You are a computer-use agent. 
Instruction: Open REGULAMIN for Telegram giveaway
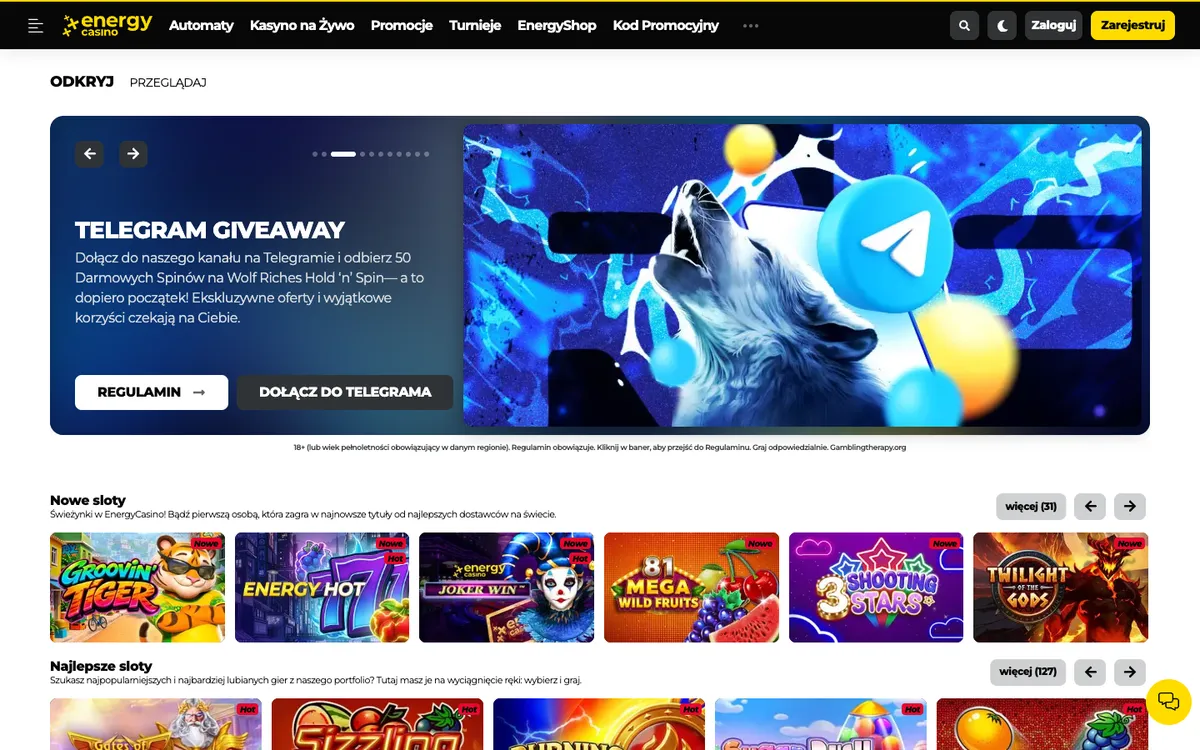[x=151, y=392]
